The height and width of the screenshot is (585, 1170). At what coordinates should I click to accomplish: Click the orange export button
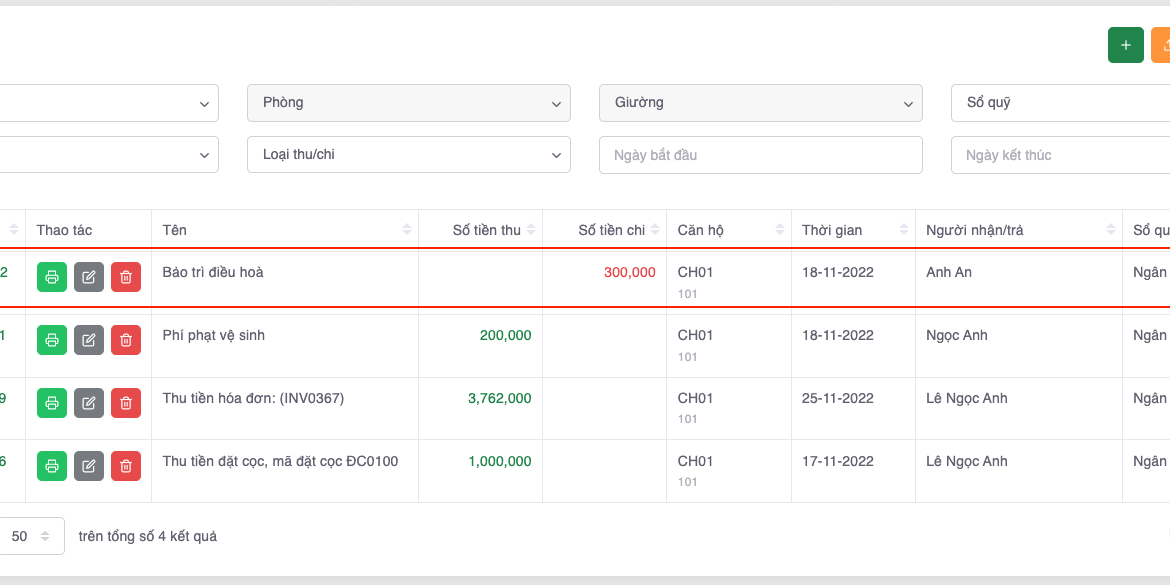point(1161,45)
